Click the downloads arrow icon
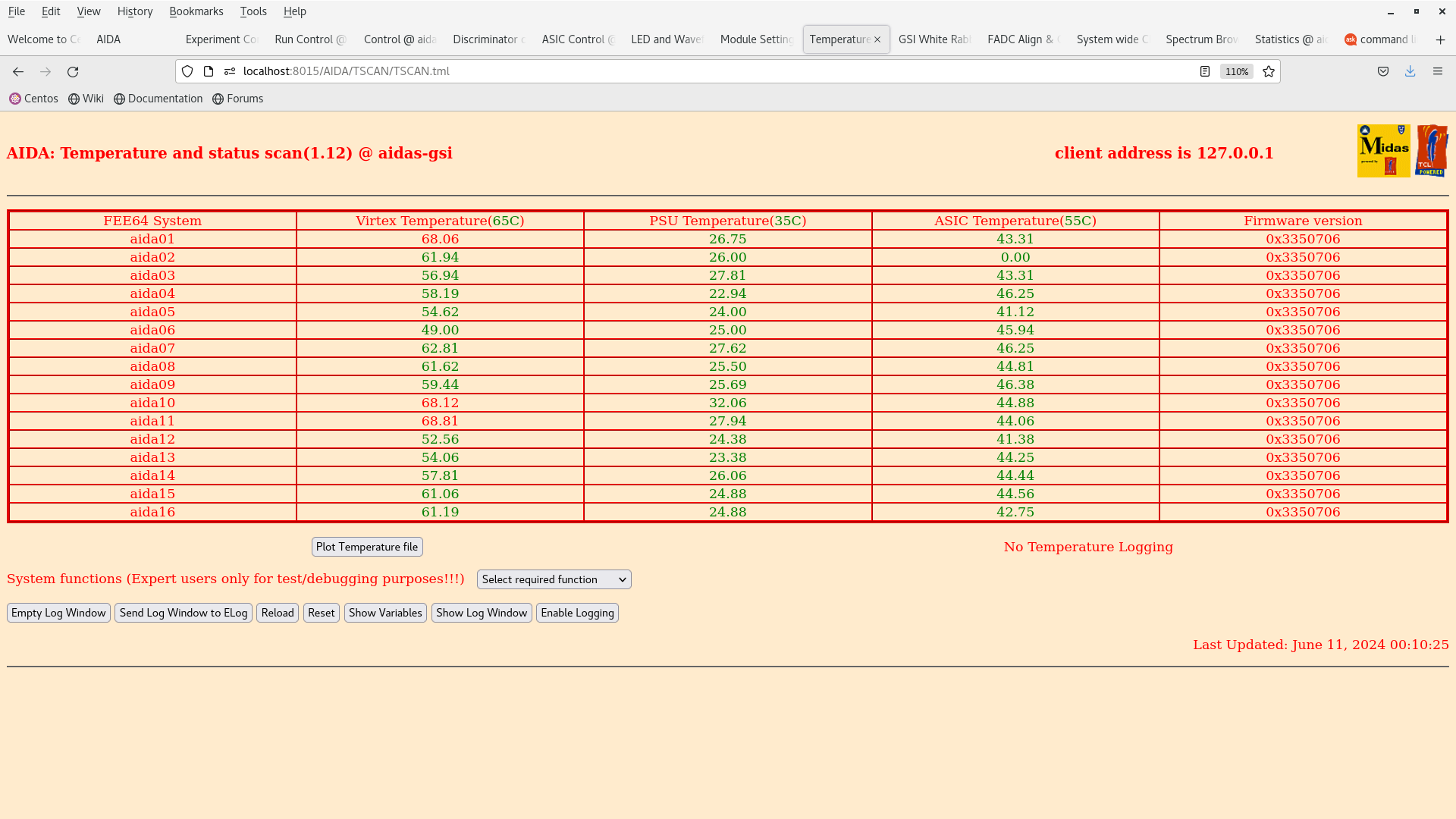Screen dimensions: 1456x819 [1410, 71]
